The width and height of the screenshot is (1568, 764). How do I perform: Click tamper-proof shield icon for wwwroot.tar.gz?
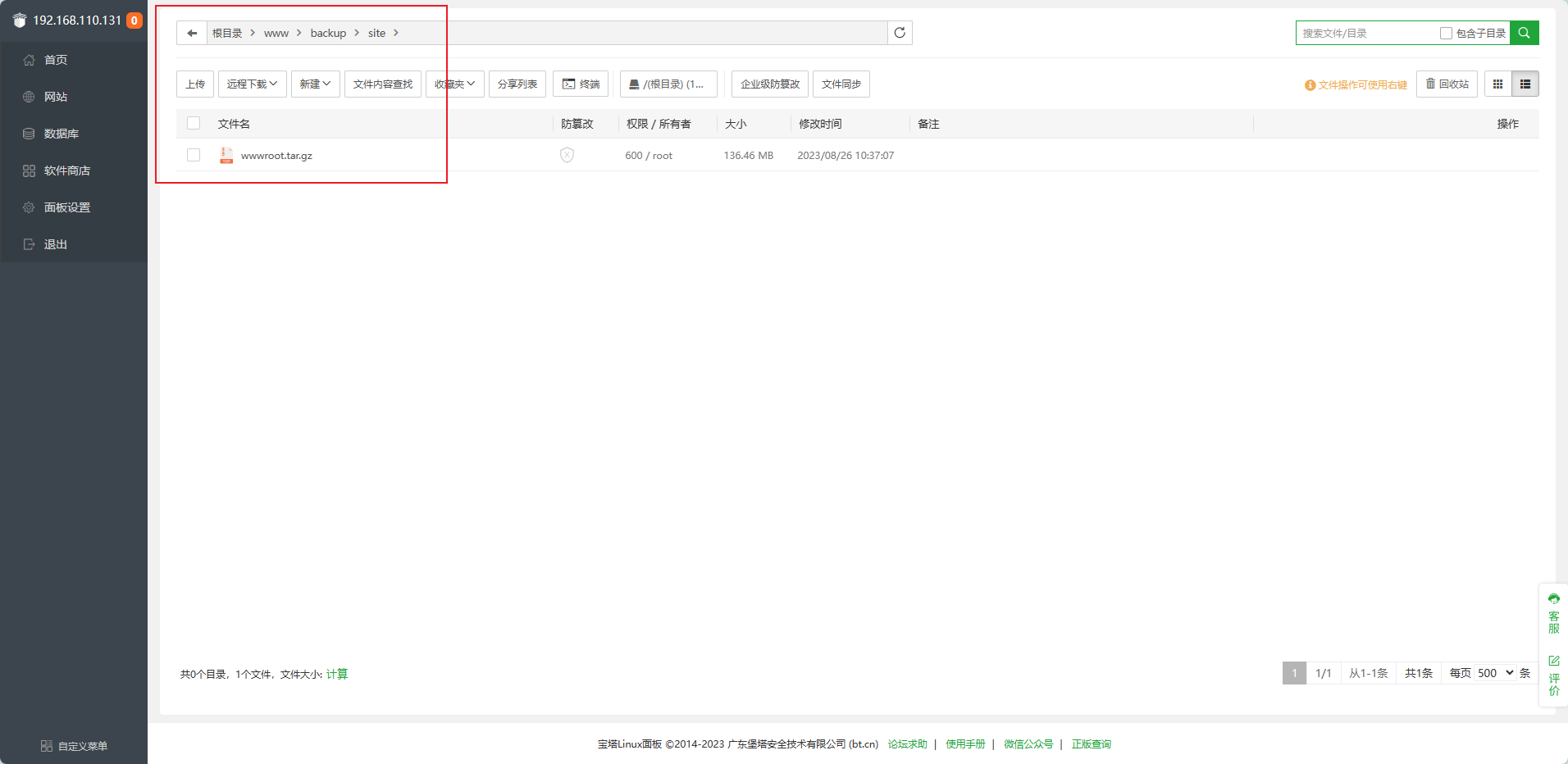click(x=567, y=156)
